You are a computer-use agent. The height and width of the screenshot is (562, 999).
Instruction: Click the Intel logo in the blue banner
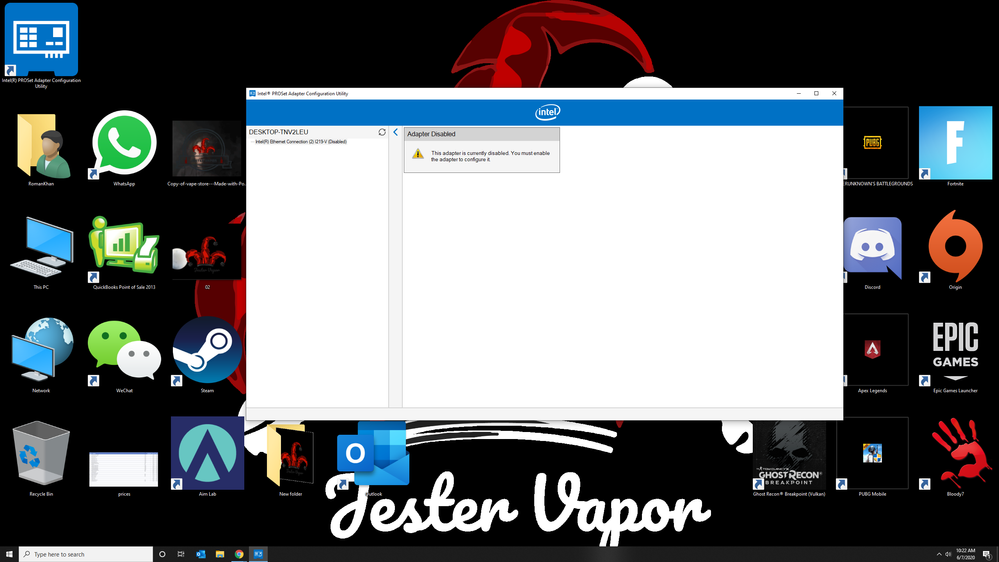(x=547, y=113)
